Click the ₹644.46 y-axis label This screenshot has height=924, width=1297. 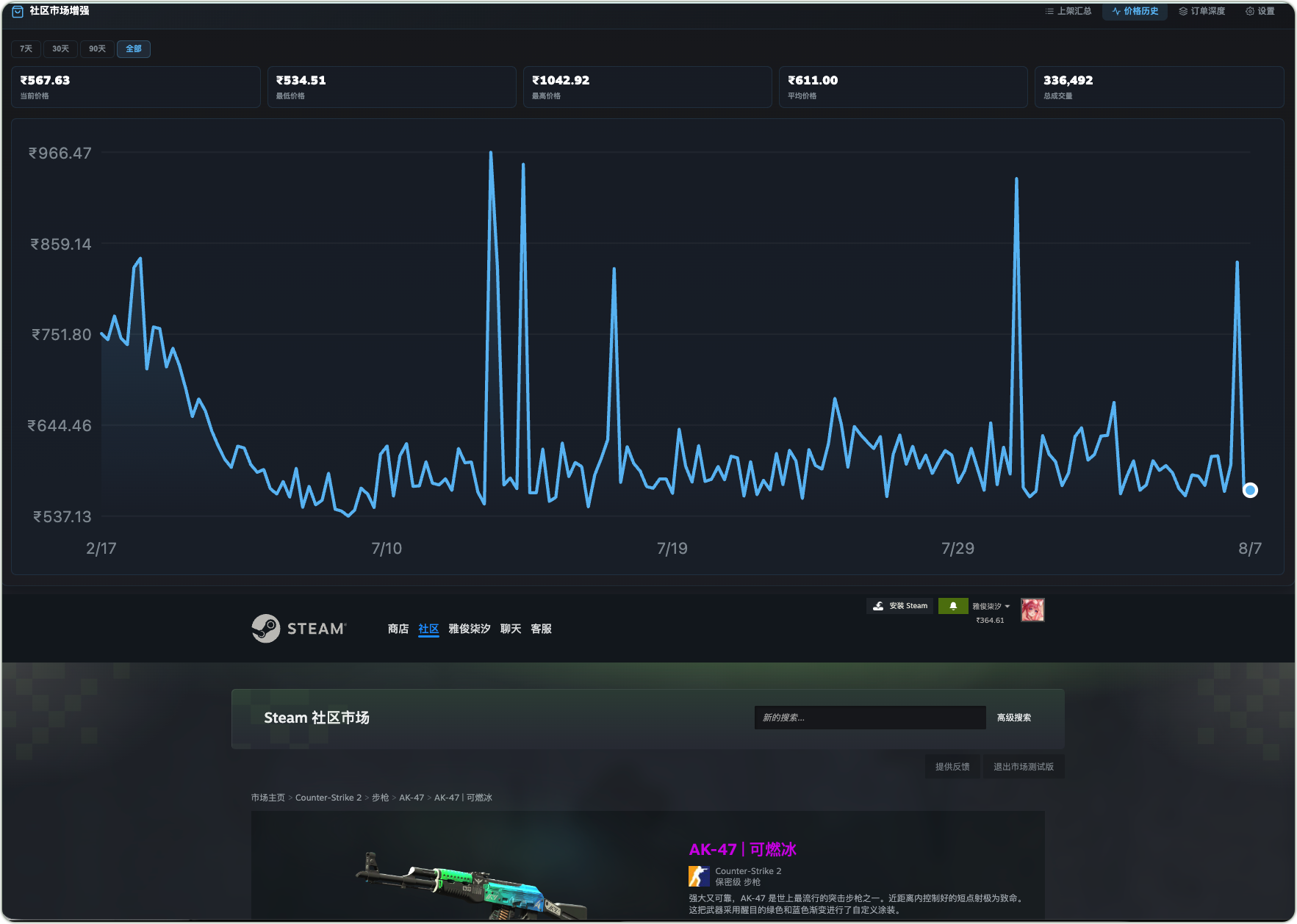(x=60, y=425)
